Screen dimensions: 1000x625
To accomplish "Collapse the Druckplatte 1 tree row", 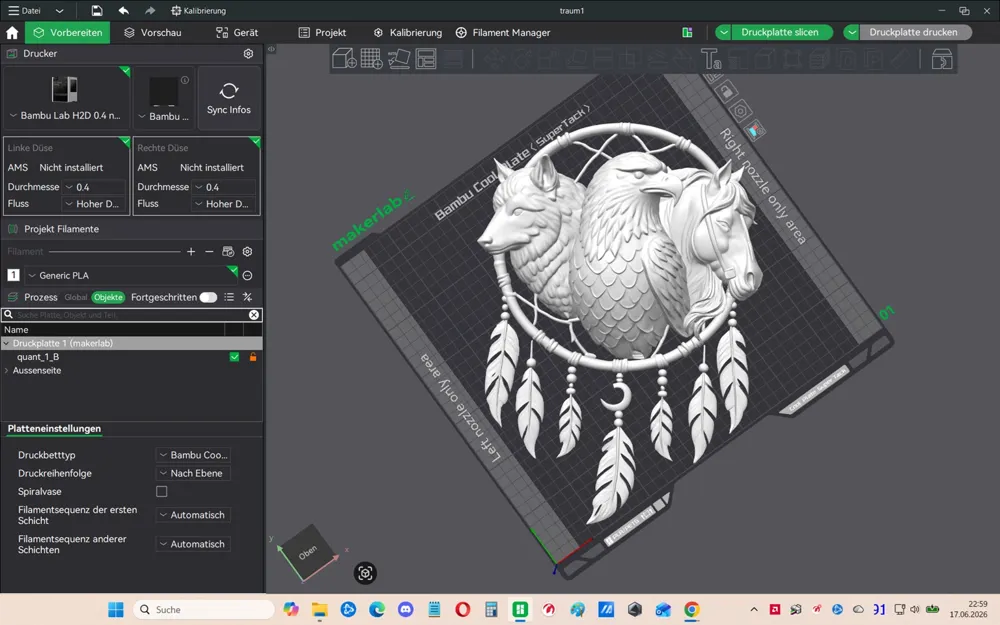I will click(6, 343).
